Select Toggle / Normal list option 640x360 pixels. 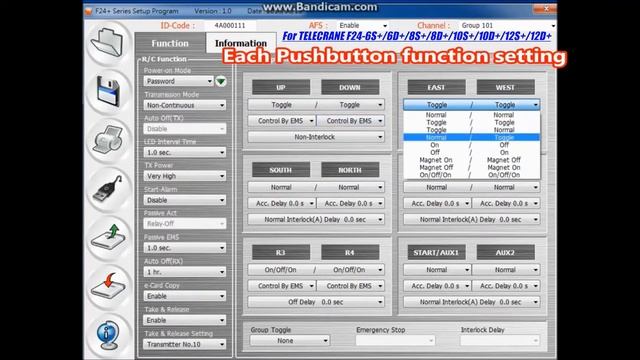[x=471, y=130]
